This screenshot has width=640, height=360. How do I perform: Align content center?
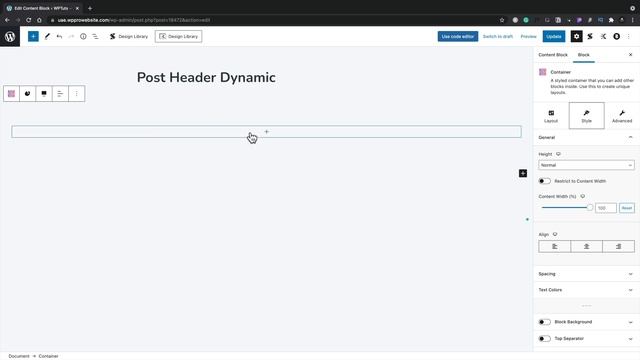(x=587, y=247)
